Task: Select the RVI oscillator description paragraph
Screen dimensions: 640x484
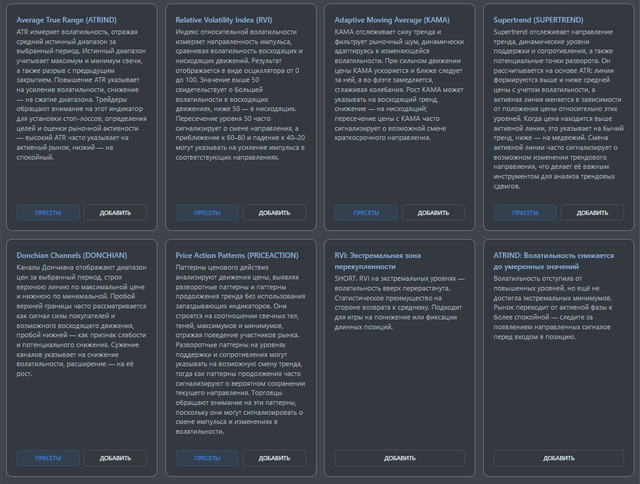Action: click(x=240, y=94)
